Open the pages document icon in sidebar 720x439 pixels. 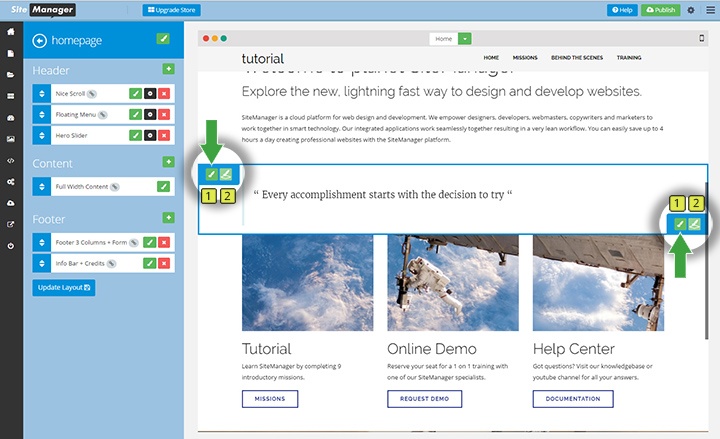coord(11,53)
